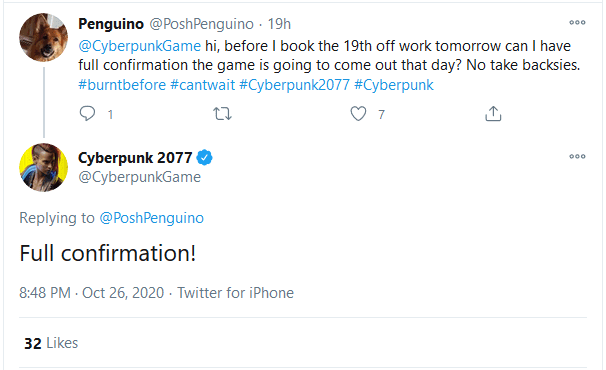The image size is (606, 370).
Task: Open Penguino display name profile
Action: click(111, 24)
